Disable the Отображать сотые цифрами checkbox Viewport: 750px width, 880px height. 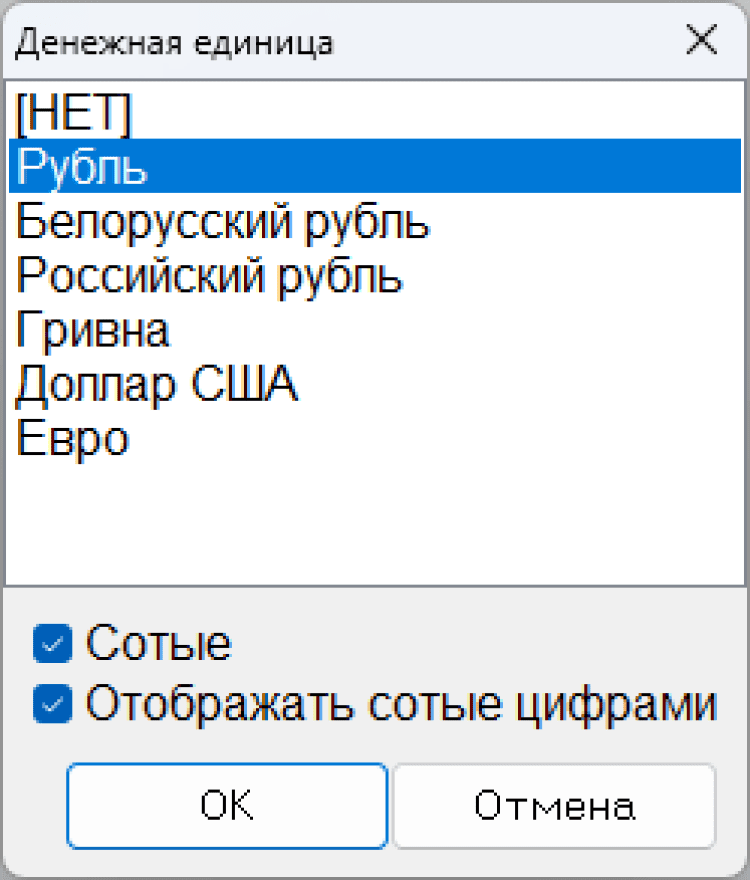click(51, 705)
